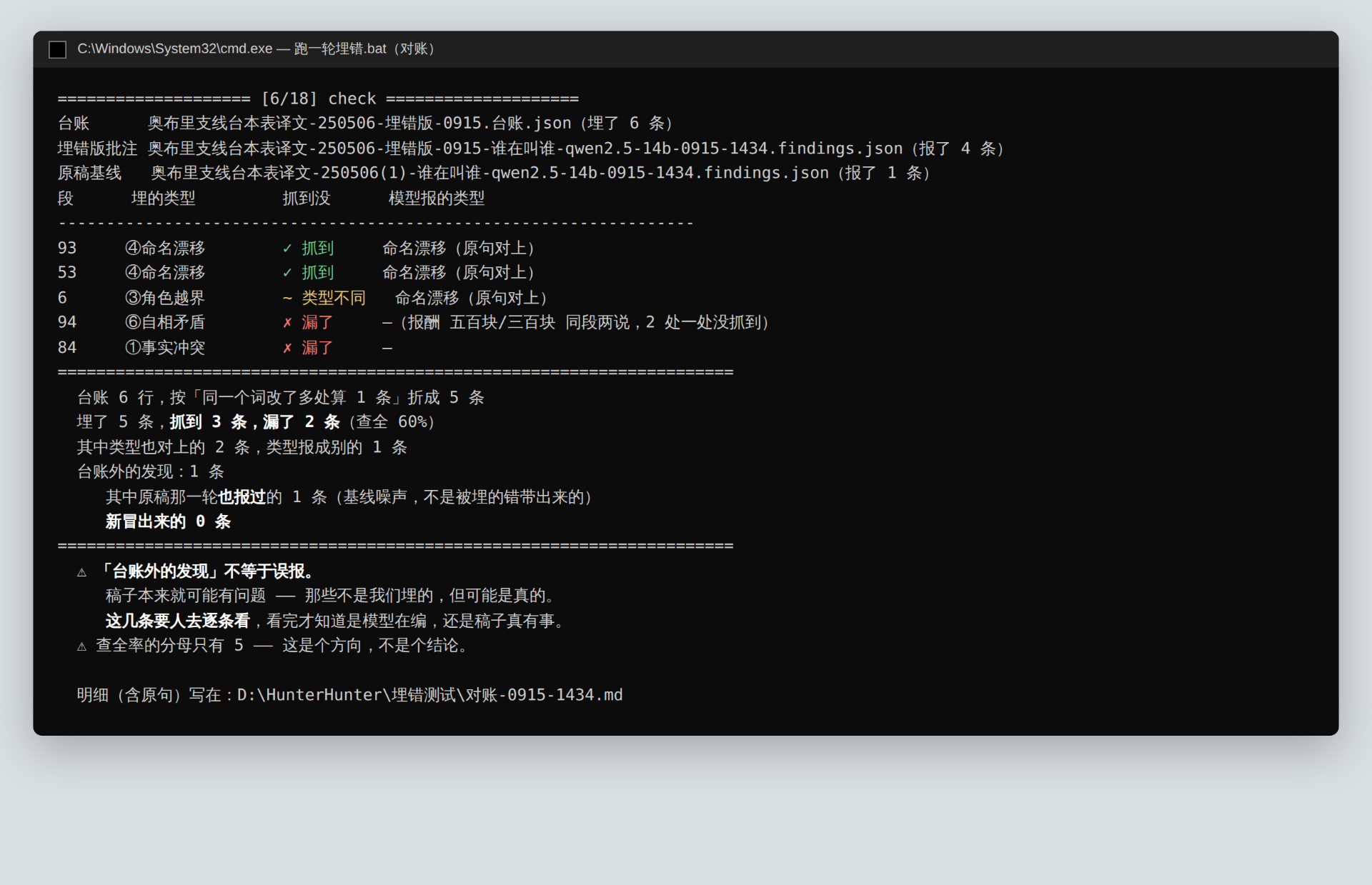Image resolution: width=1372 pixels, height=885 pixels.
Task: Click the 台账 file name ending 台账.json
Action: (x=359, y=124)
